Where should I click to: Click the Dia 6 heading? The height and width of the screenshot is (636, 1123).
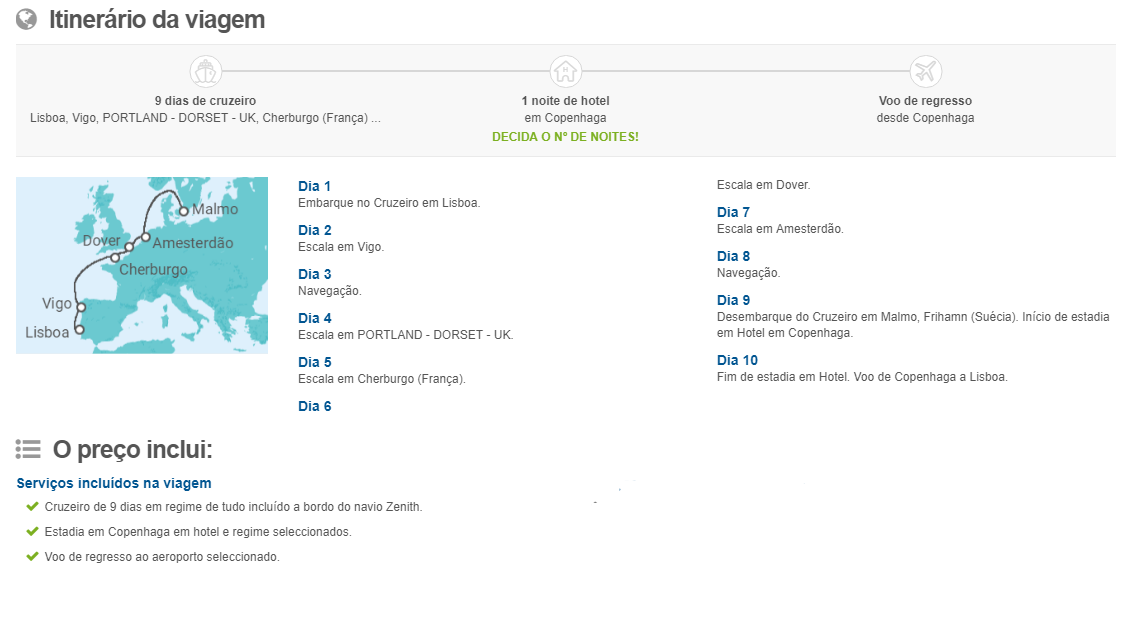pyautogui.click(x=314, y=406)
